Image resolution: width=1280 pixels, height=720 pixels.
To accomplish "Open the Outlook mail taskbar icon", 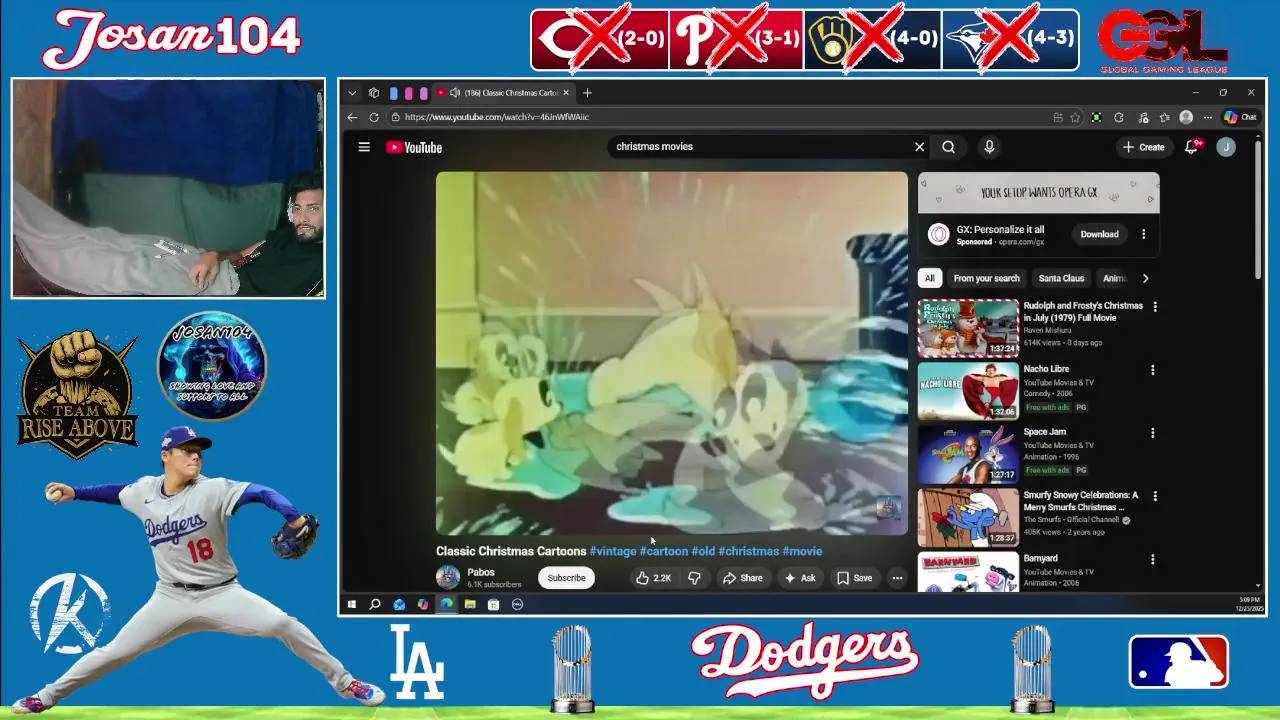I will click(399, 604).
